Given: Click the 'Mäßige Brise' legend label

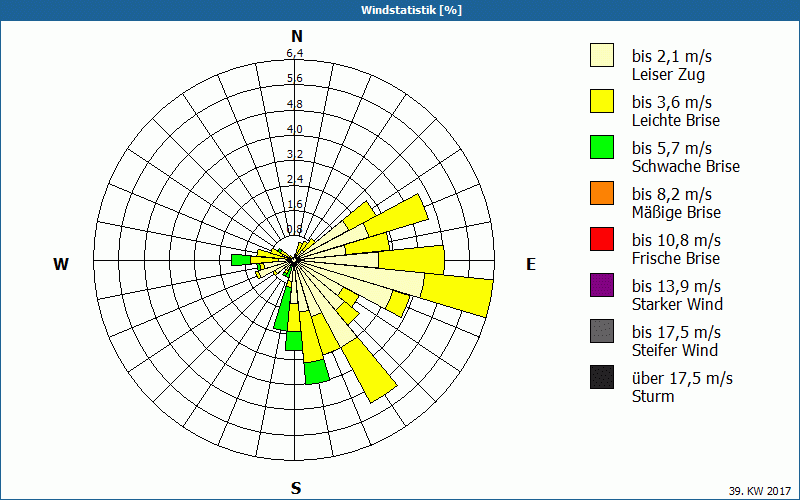Looking at the screenshot, I should click(677, 212).
